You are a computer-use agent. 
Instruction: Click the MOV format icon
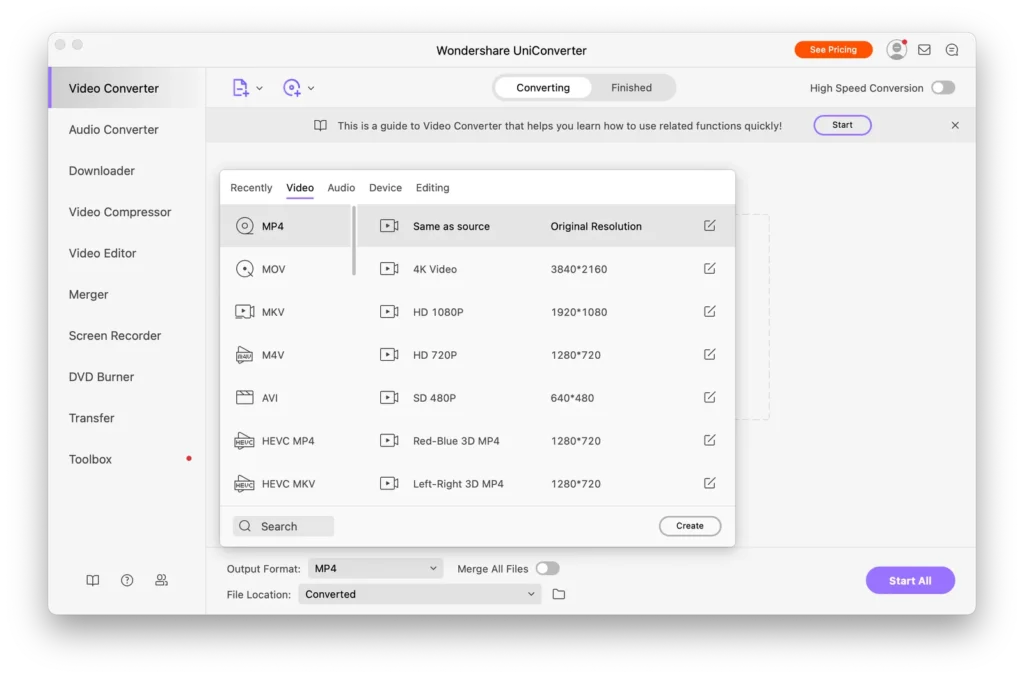[x=245, y=269]
